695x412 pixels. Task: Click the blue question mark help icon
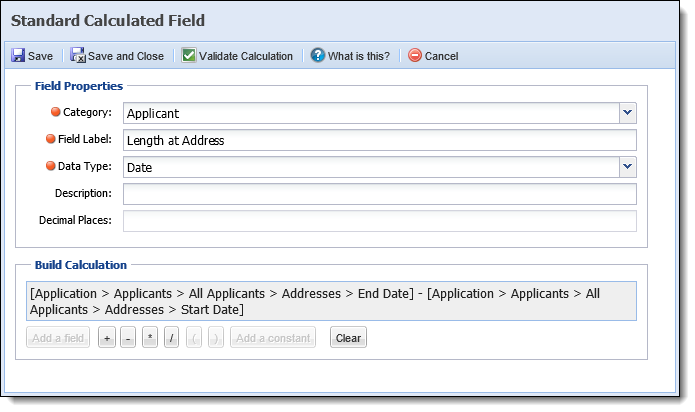tap(317, 55)
